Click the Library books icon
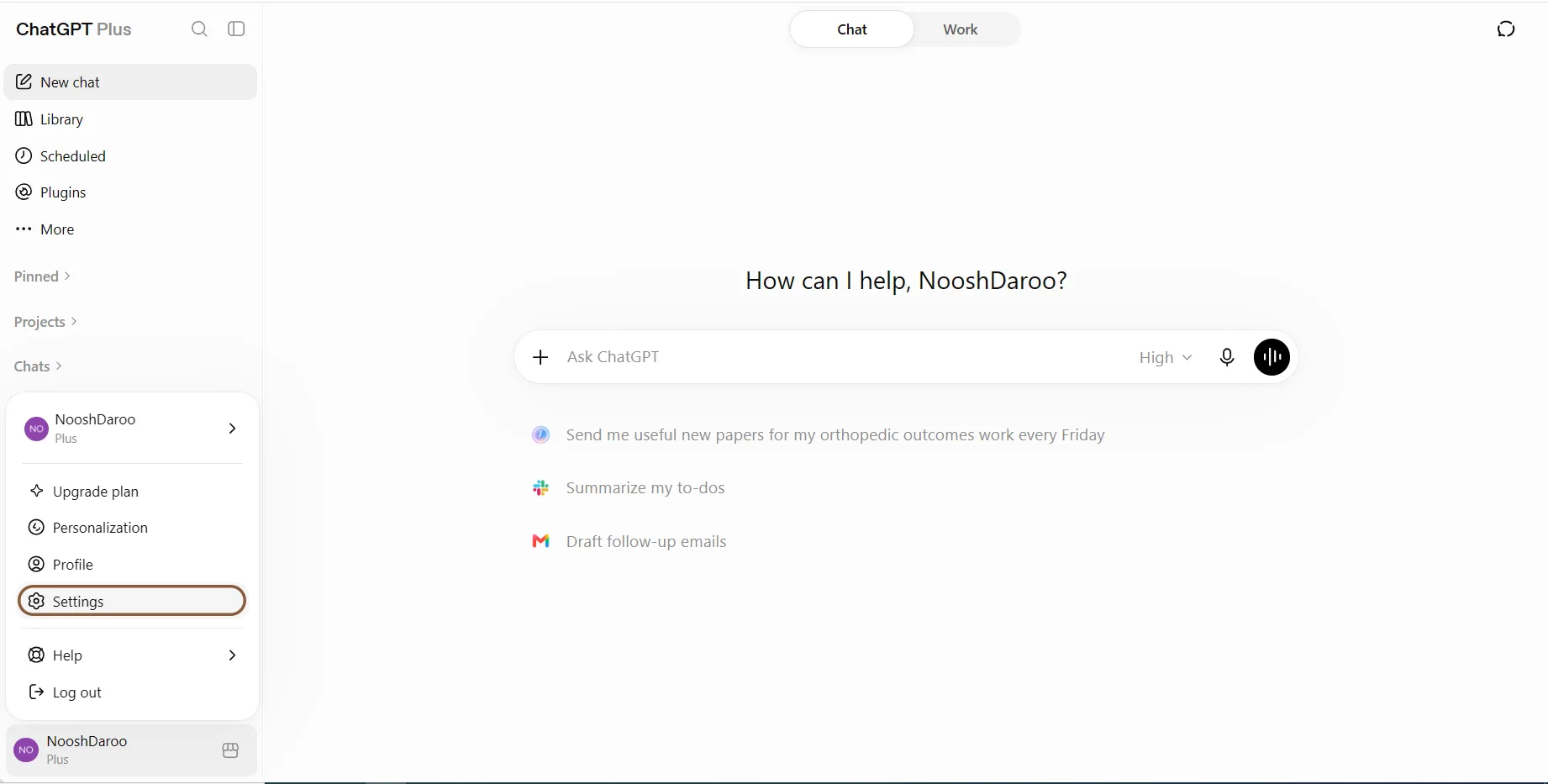The image size is (1548, 784). (24, 118)
